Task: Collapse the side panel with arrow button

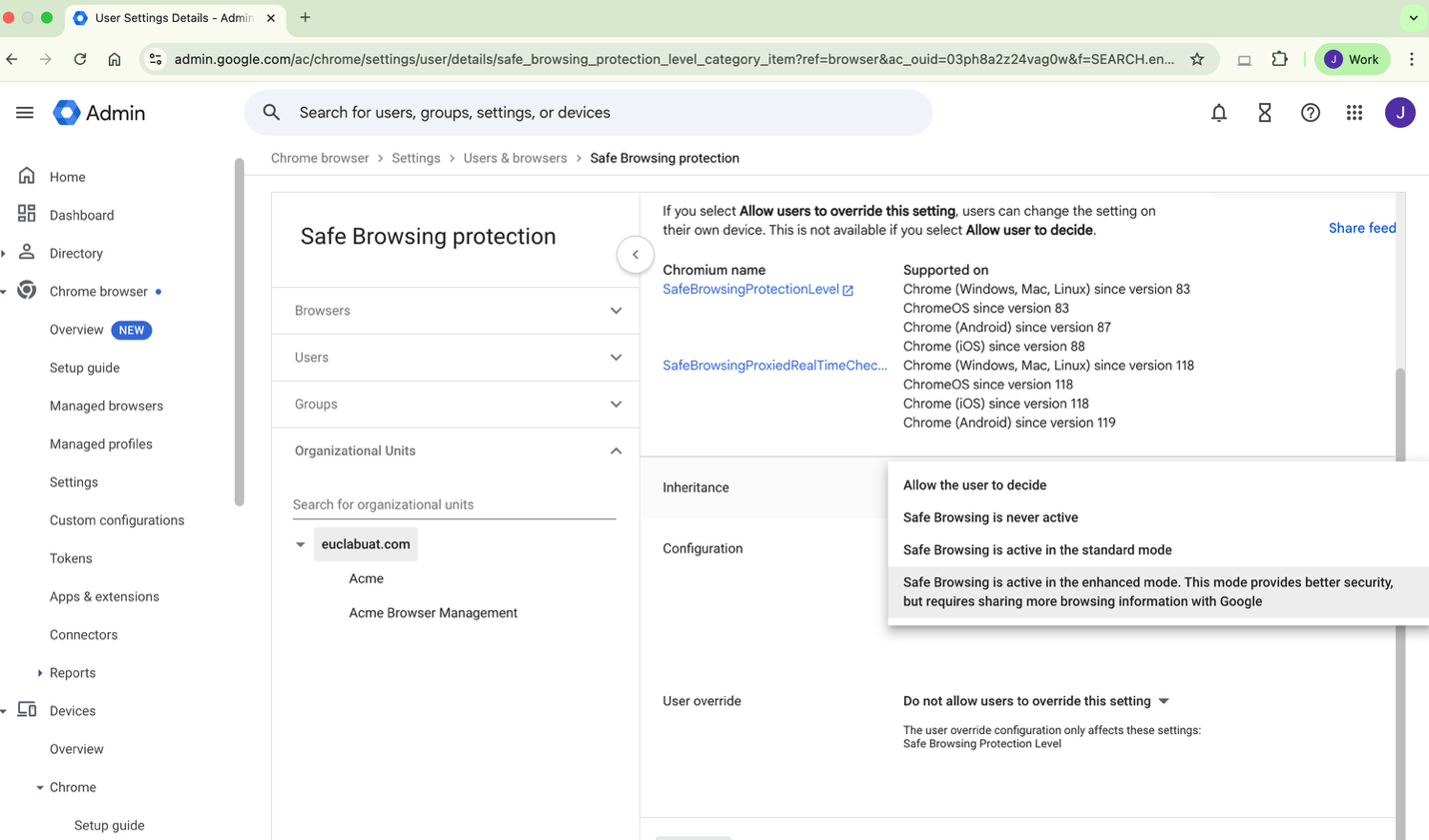Action: 636,255
